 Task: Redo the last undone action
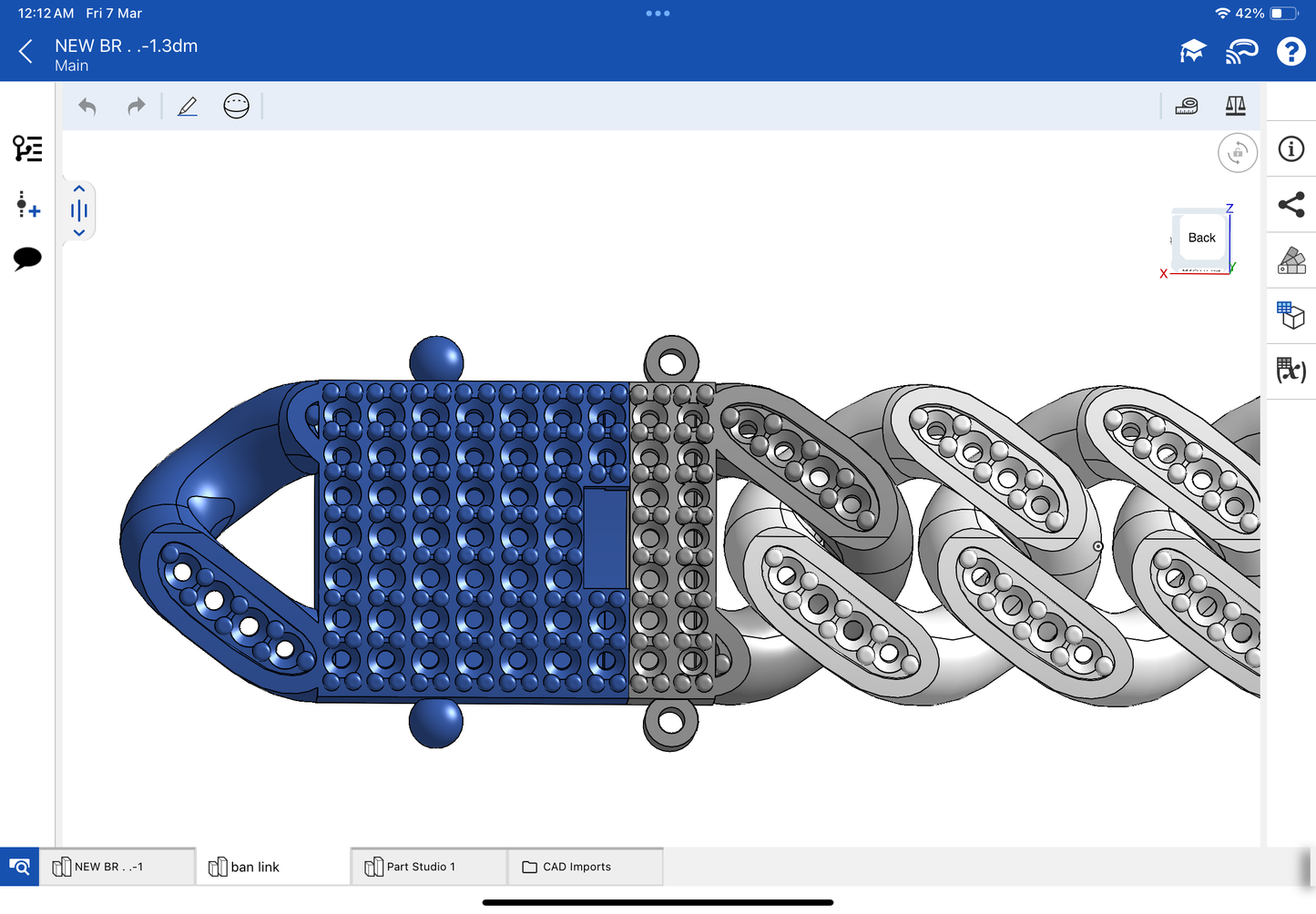(136, 107)
